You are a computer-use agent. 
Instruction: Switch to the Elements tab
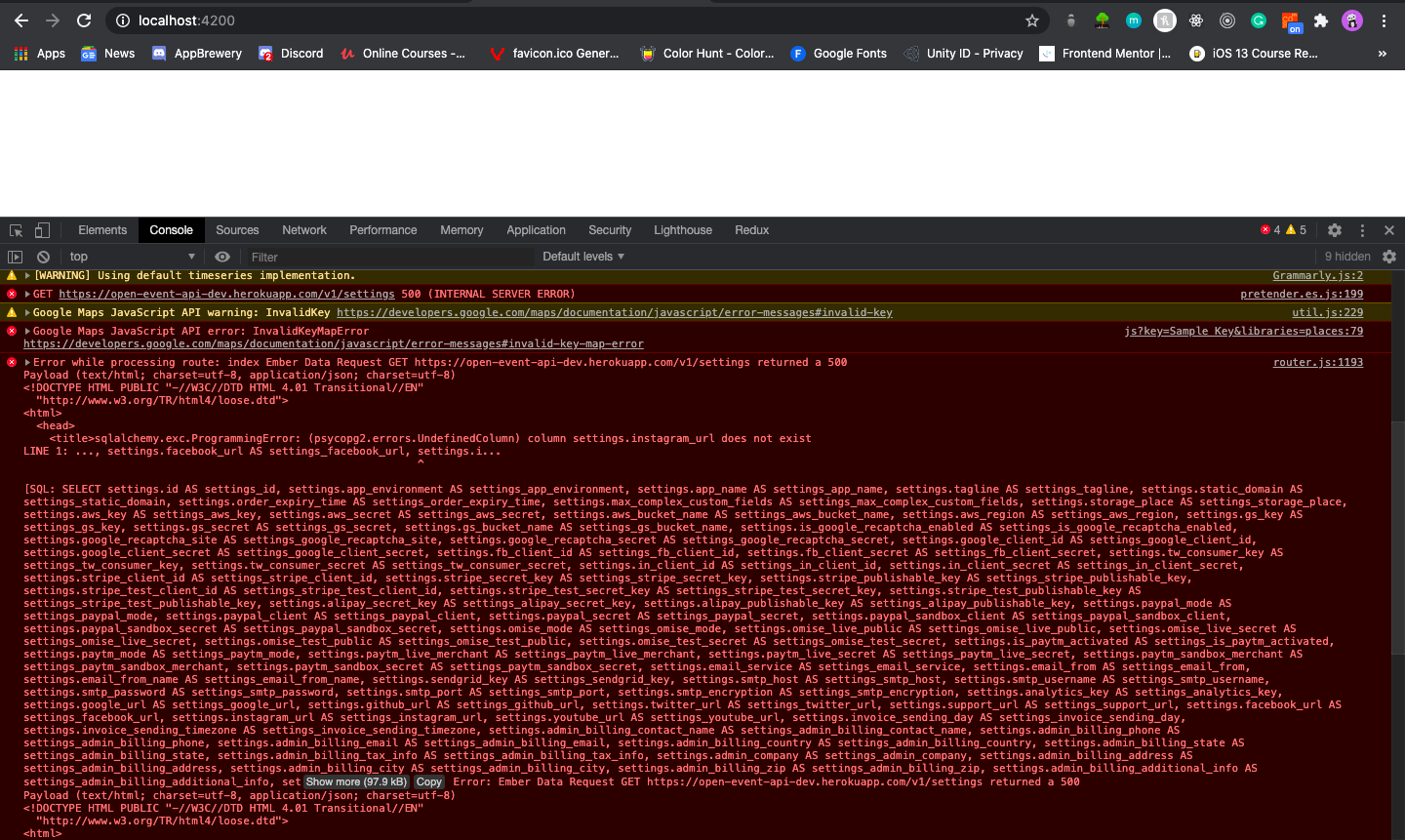[x=102, y=230]
